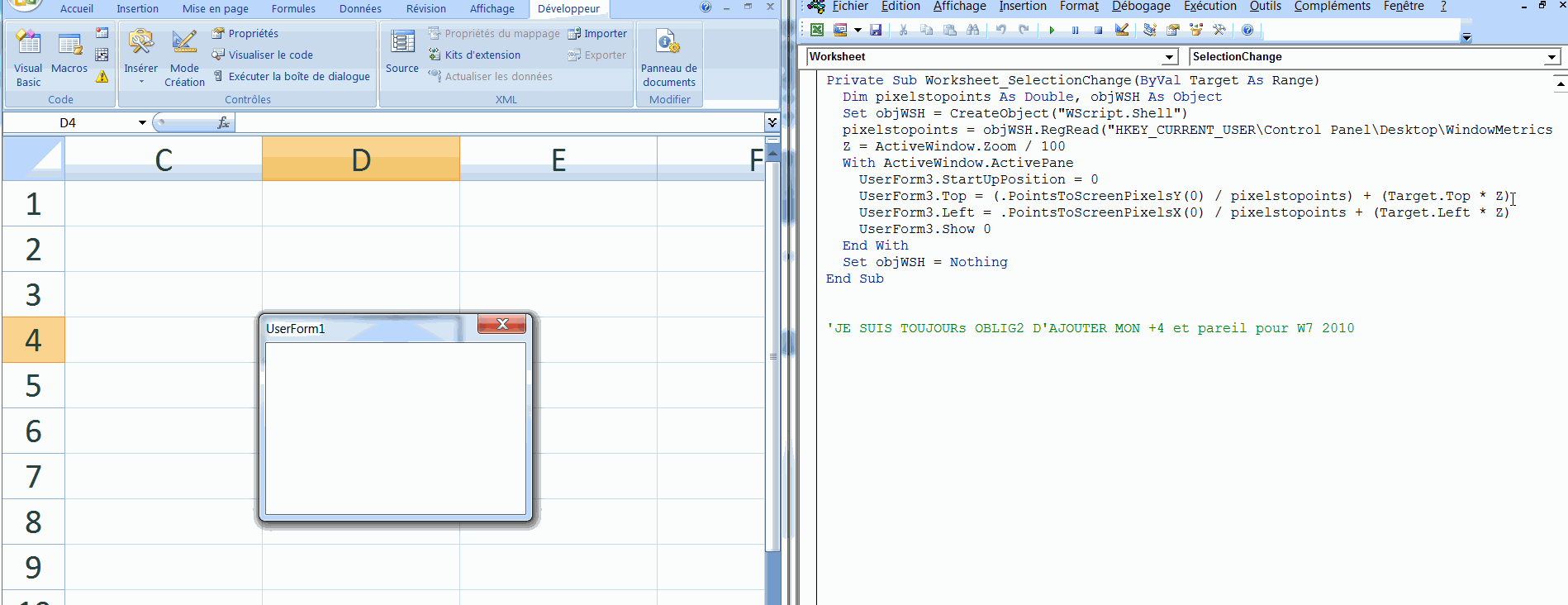Switch to the Révision tab

(x=426, y=8)
